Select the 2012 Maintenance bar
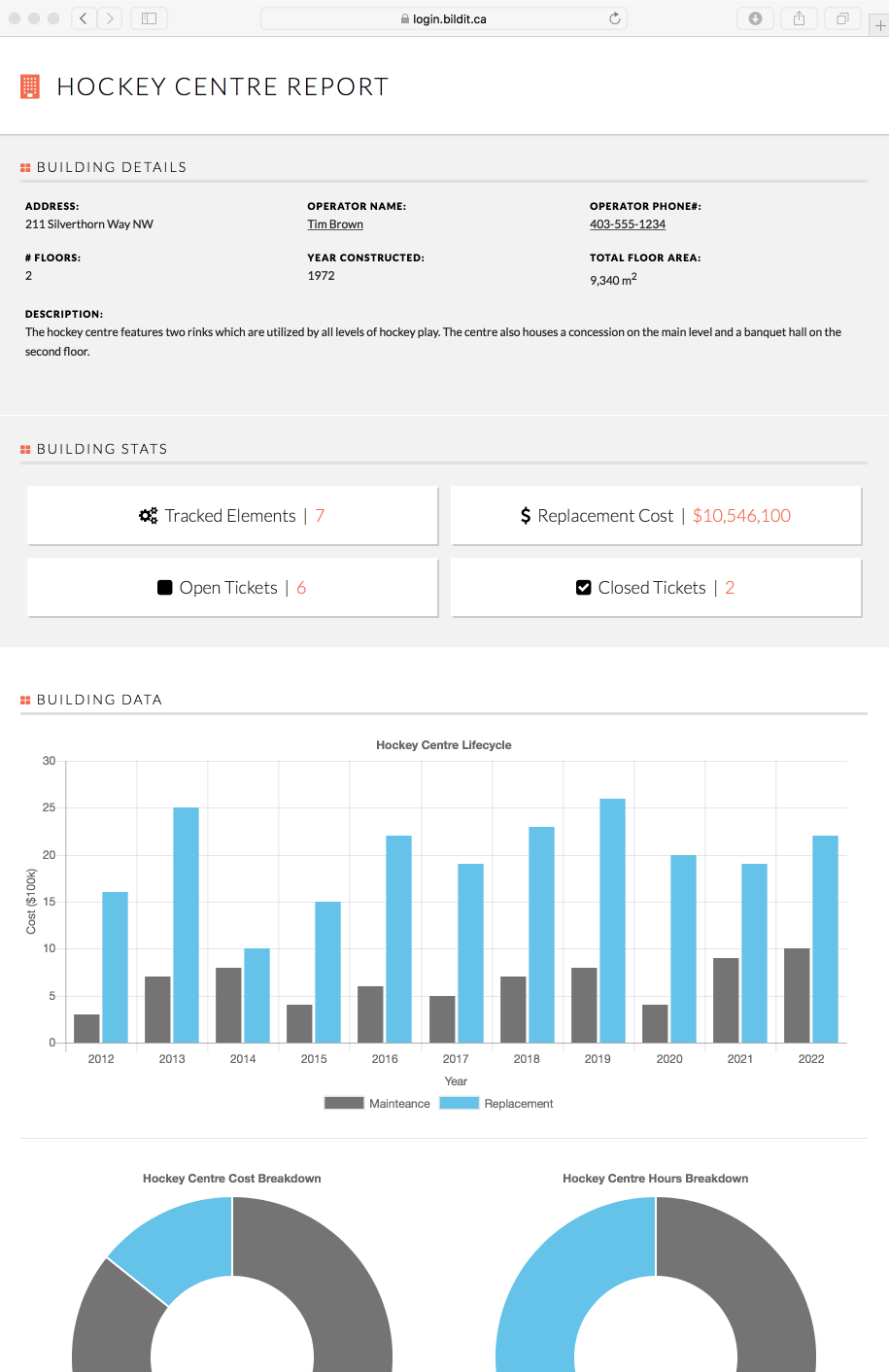The image size is (889, 1372). [86, 1029]
